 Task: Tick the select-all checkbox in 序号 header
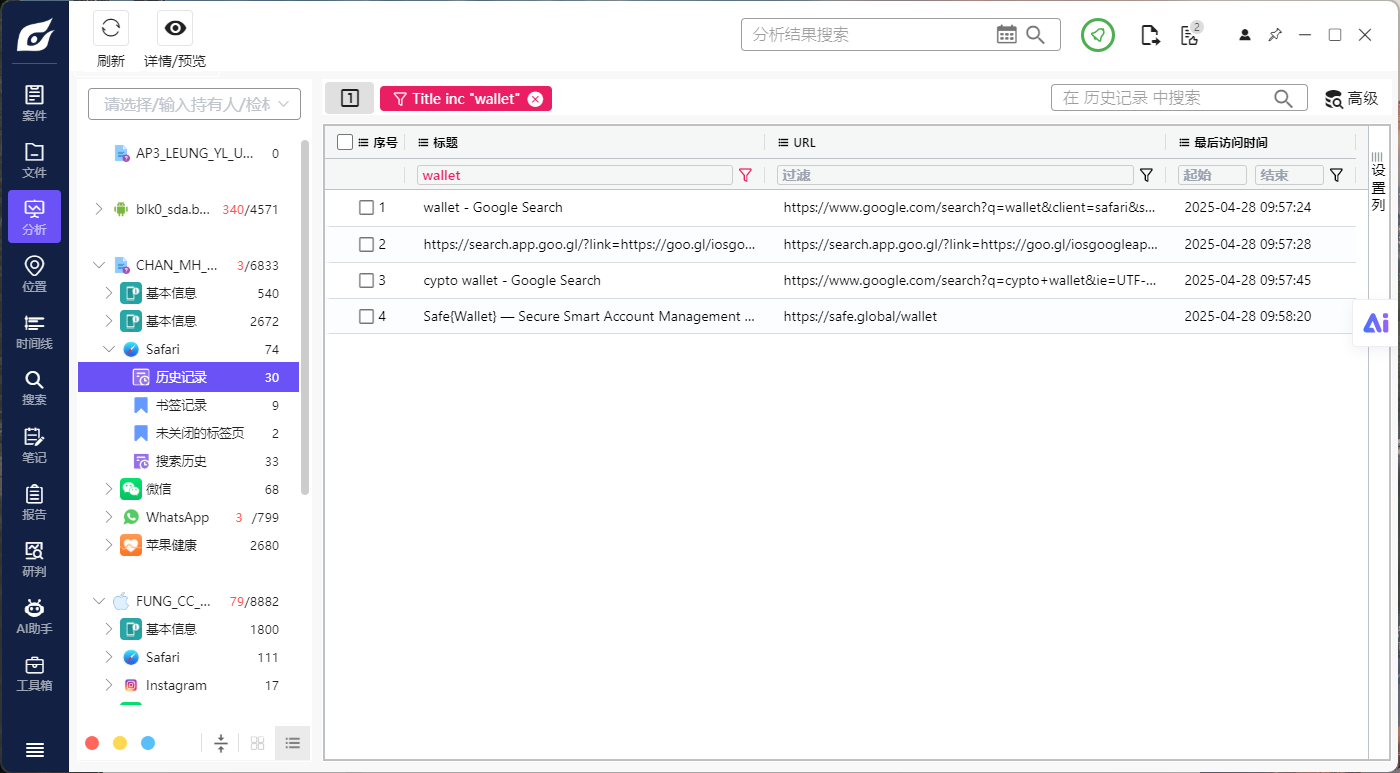coord(345,142)
